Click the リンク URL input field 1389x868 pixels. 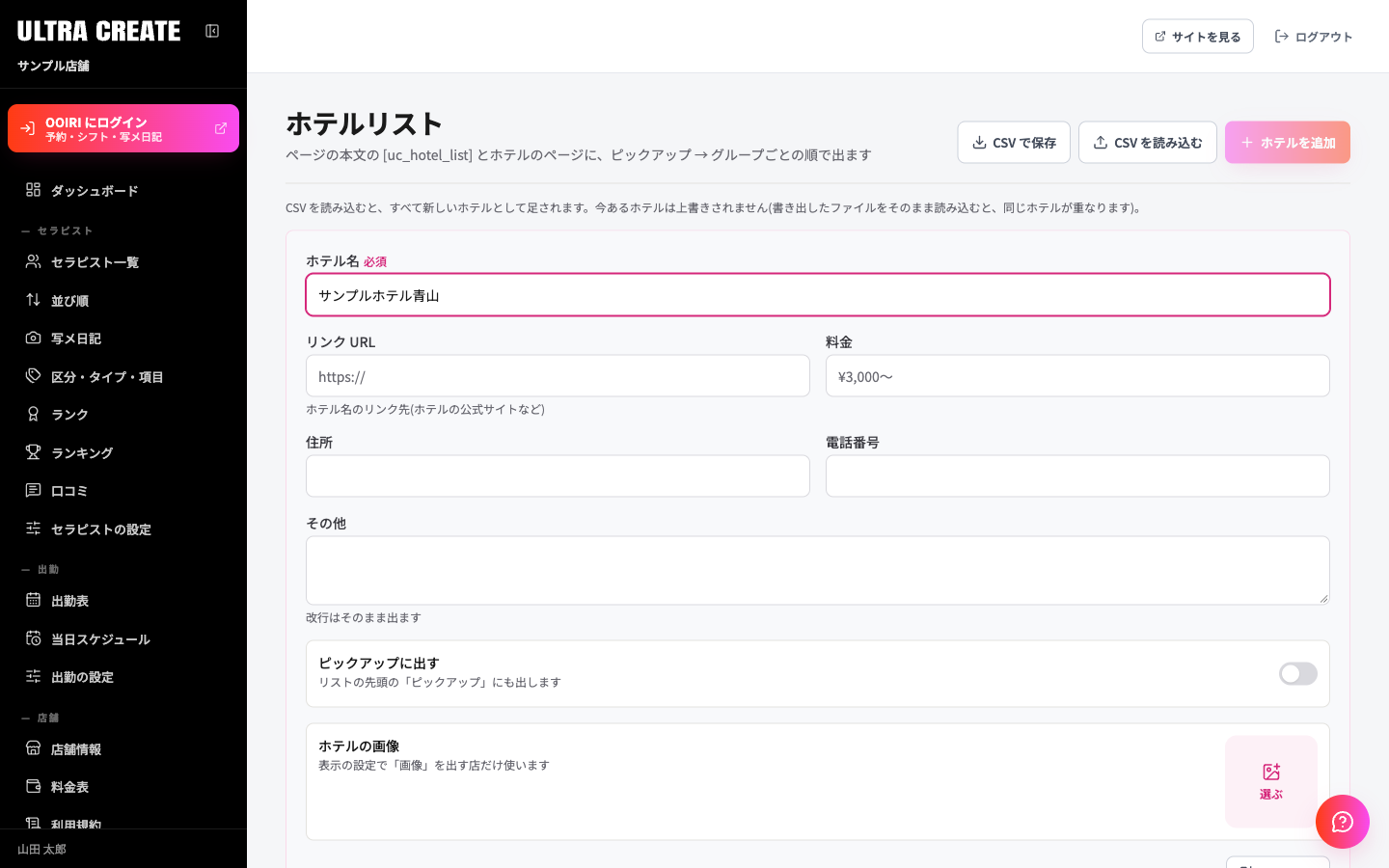click(x=558, y=376)
